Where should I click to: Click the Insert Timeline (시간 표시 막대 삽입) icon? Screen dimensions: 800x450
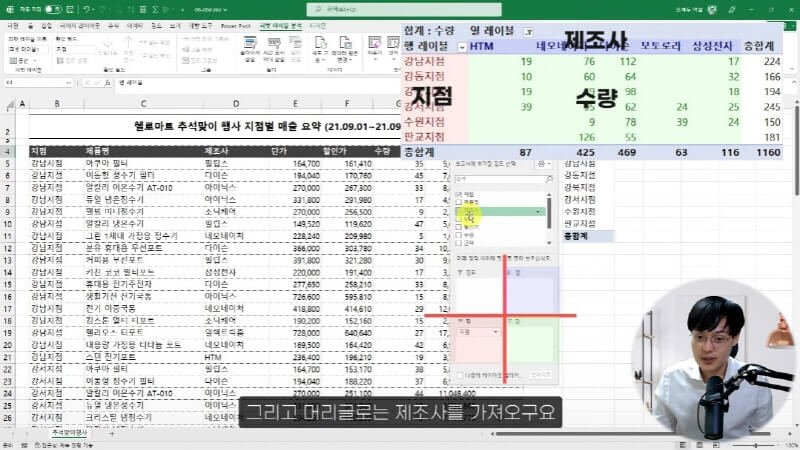pos(274,49)
